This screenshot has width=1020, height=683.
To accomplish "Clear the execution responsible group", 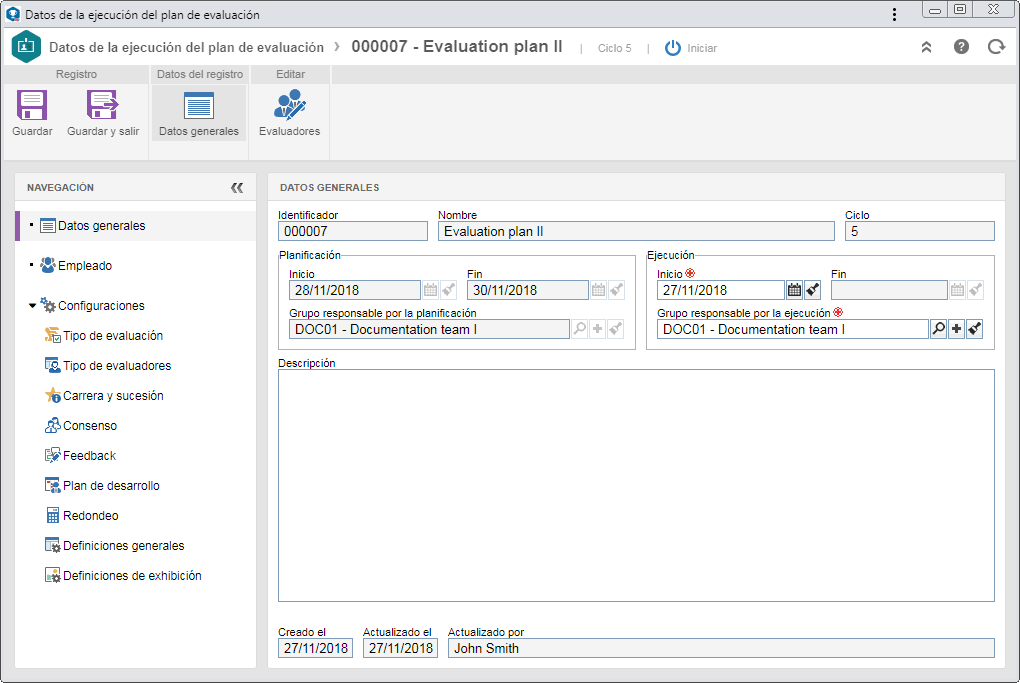I will point(974,329).
